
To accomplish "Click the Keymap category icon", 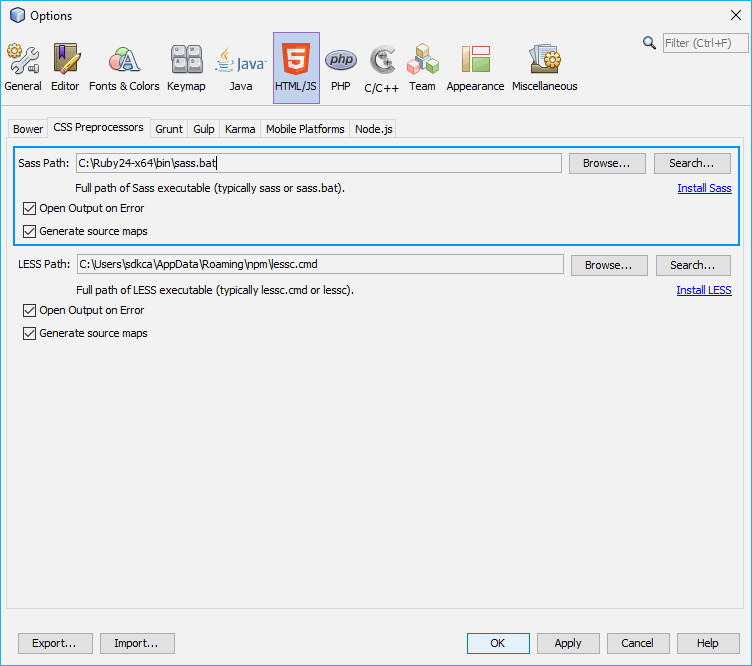I will pos(186,68).
